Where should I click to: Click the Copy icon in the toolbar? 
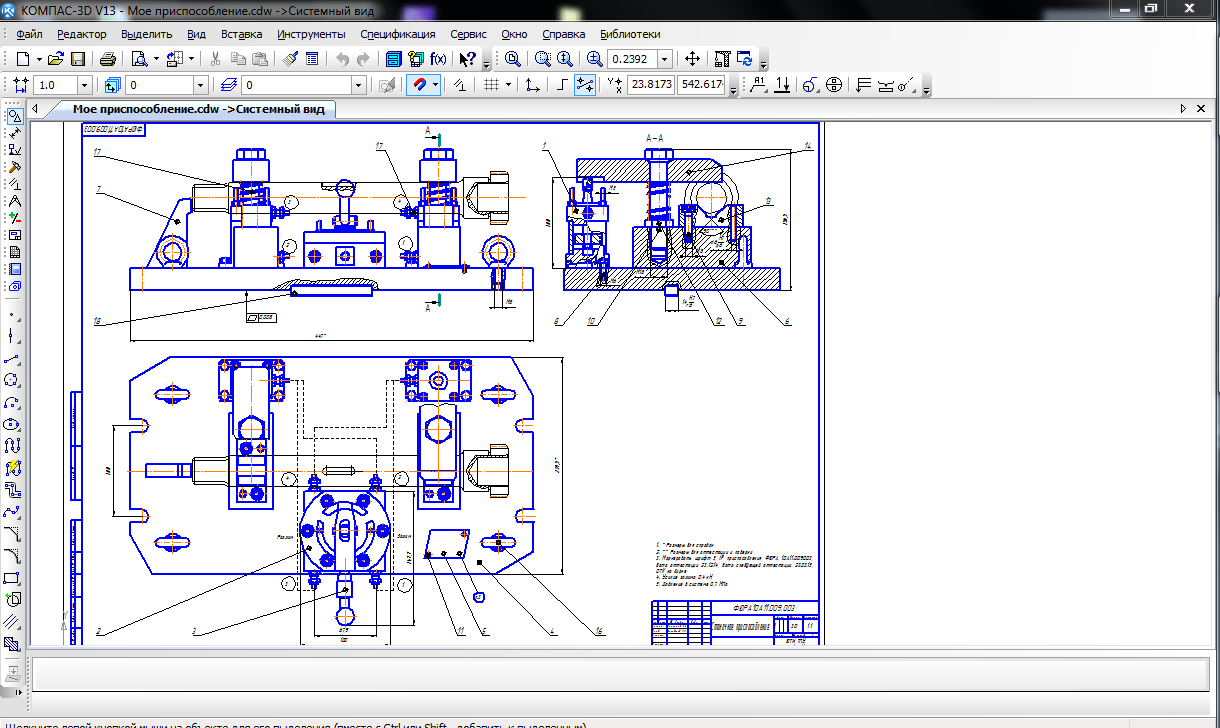tap(240, 59)
